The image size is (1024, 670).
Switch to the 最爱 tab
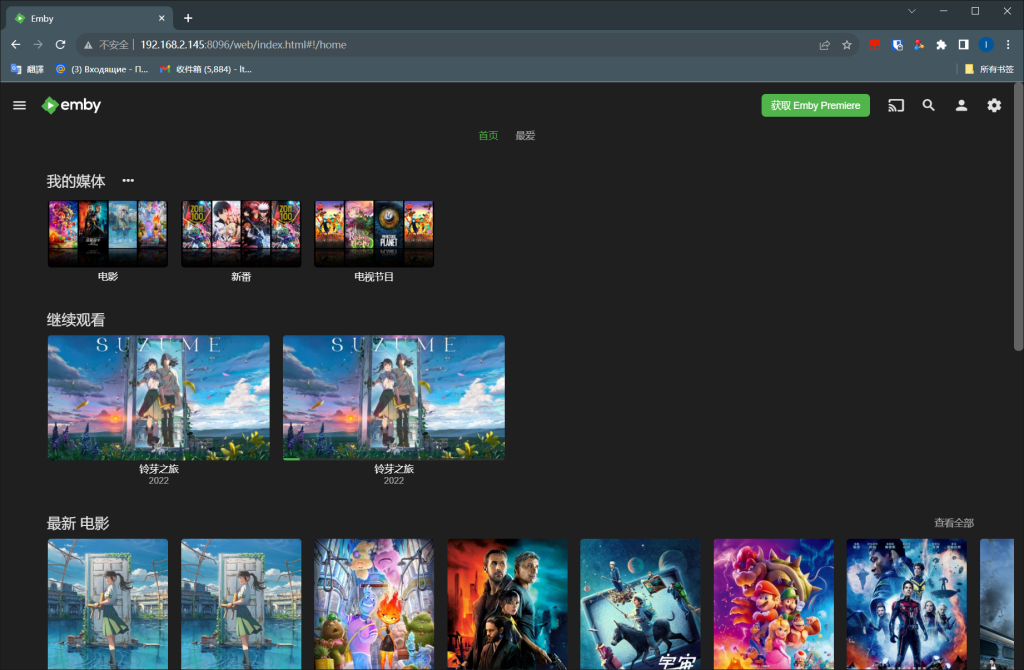[x=525, y=135]
